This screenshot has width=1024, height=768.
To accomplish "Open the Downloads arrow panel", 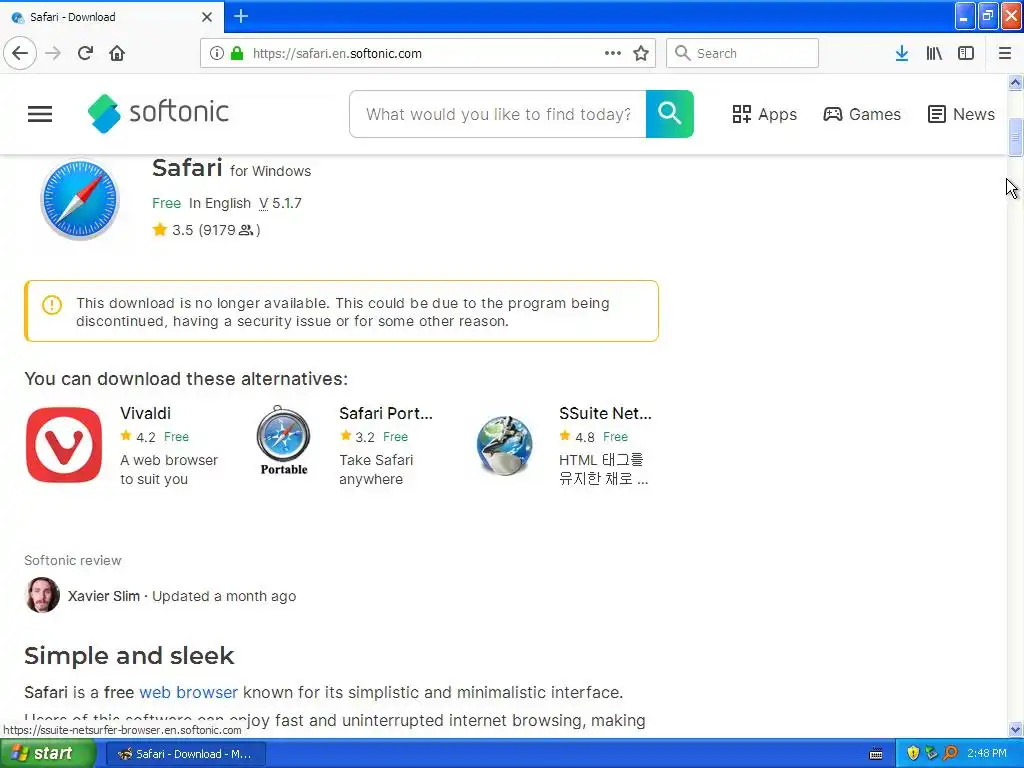I will tap(902, 54).
